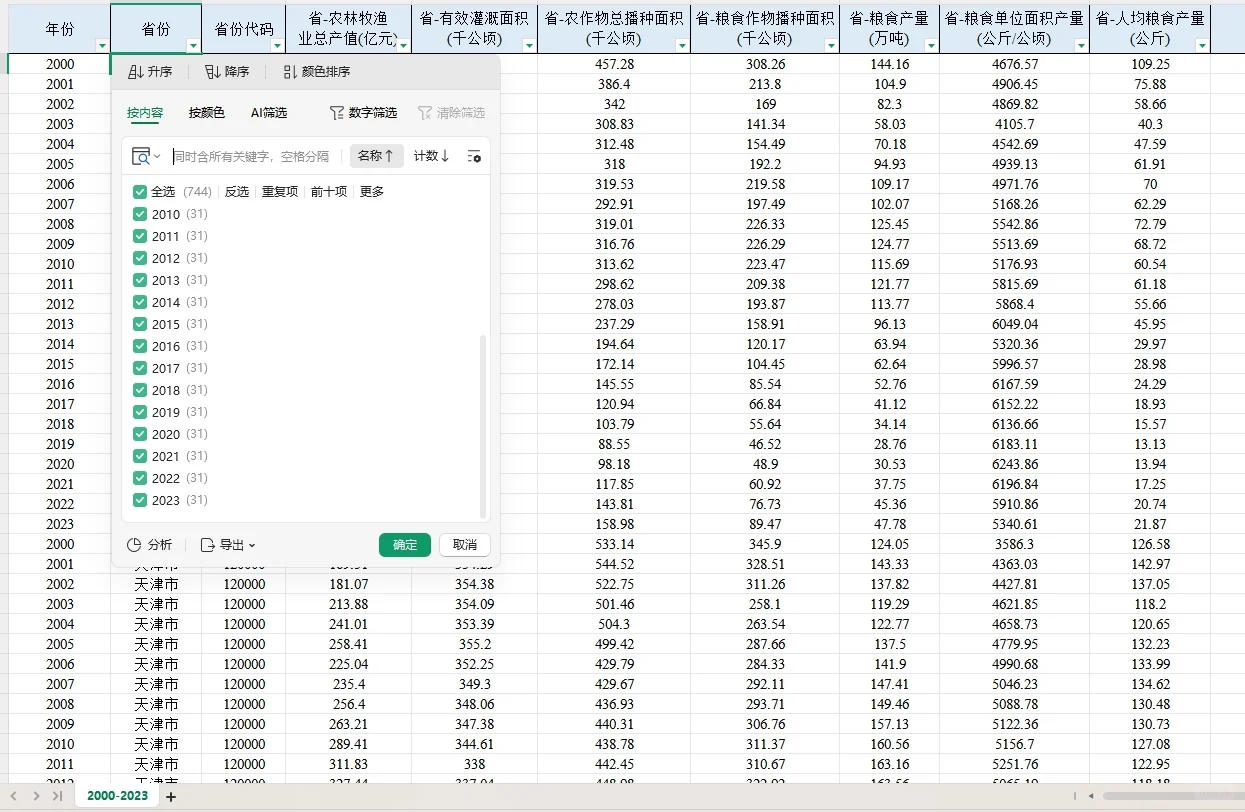Deselect the 2023 checkbox in filter list

tap(141, 500)
